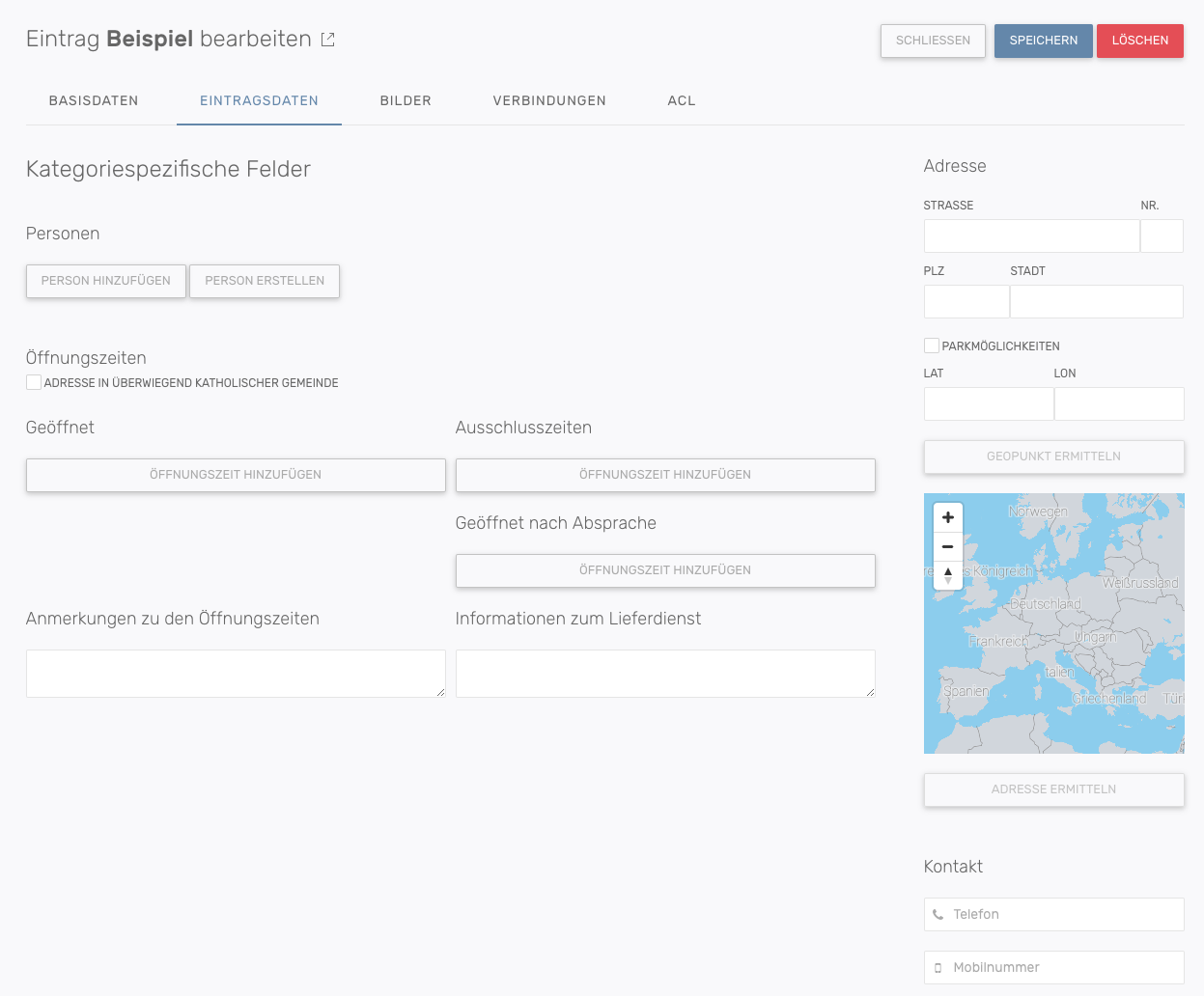Zoom out on the map

pyautogui.click(x=948, y=547)
